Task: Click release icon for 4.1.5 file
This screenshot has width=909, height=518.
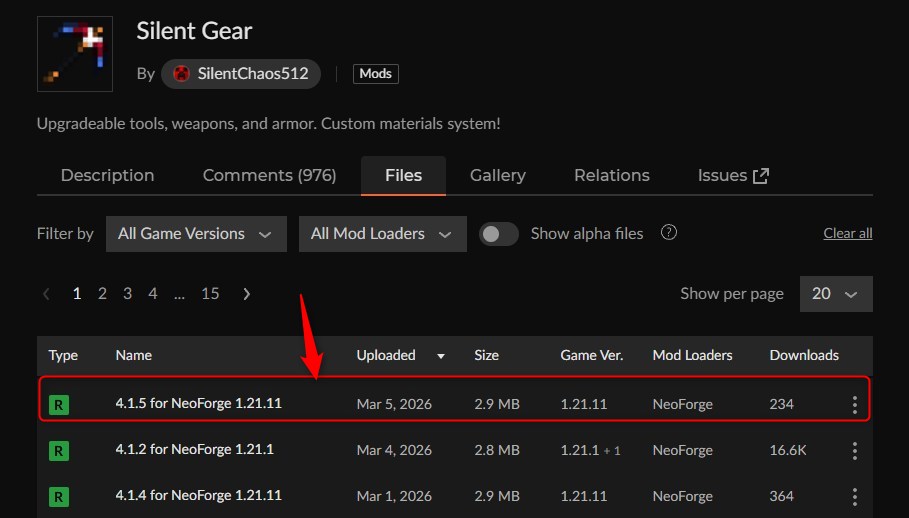Action: pyautogui.click(x=59, y=404)
